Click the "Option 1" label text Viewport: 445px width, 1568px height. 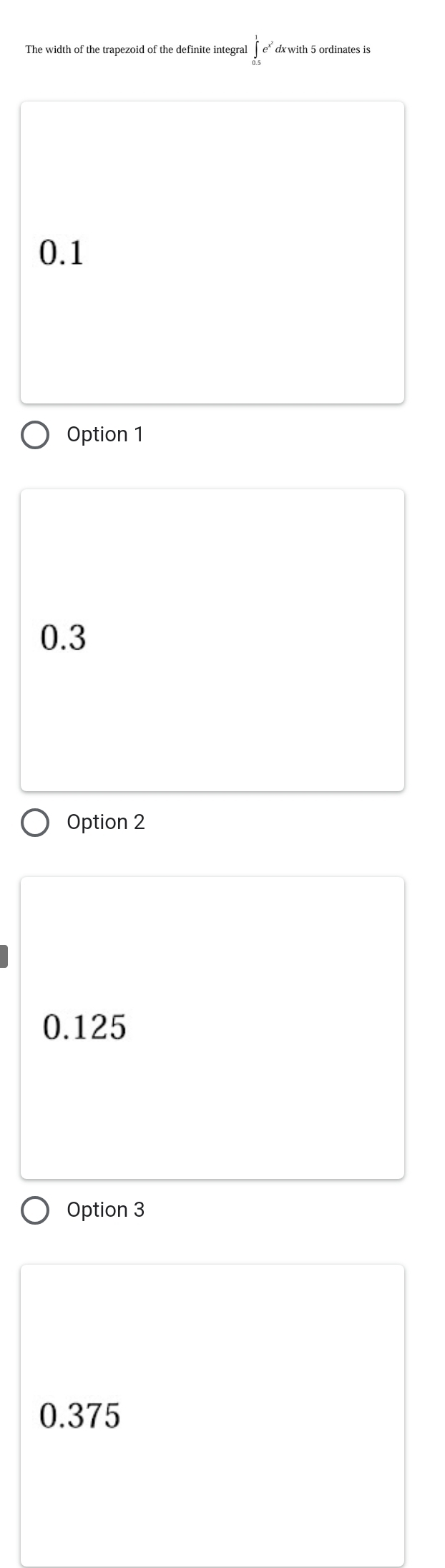tap(105, 435)
